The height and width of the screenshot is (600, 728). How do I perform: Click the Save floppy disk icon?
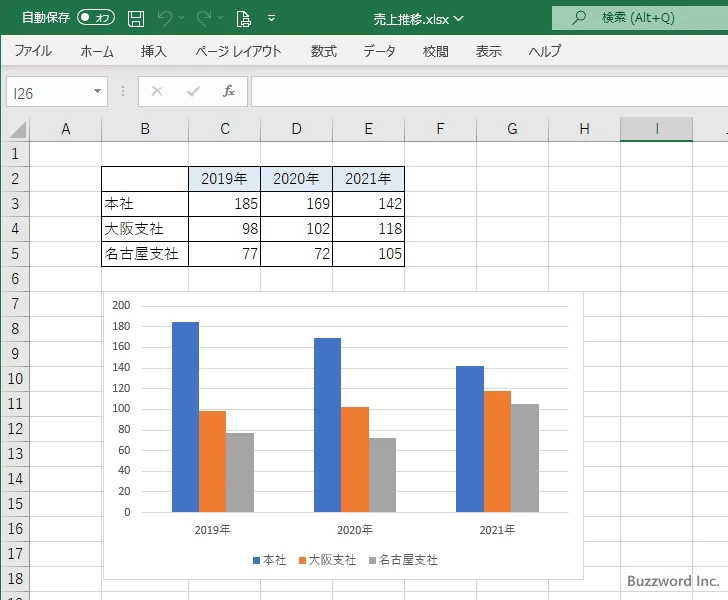tap(136, 19)
